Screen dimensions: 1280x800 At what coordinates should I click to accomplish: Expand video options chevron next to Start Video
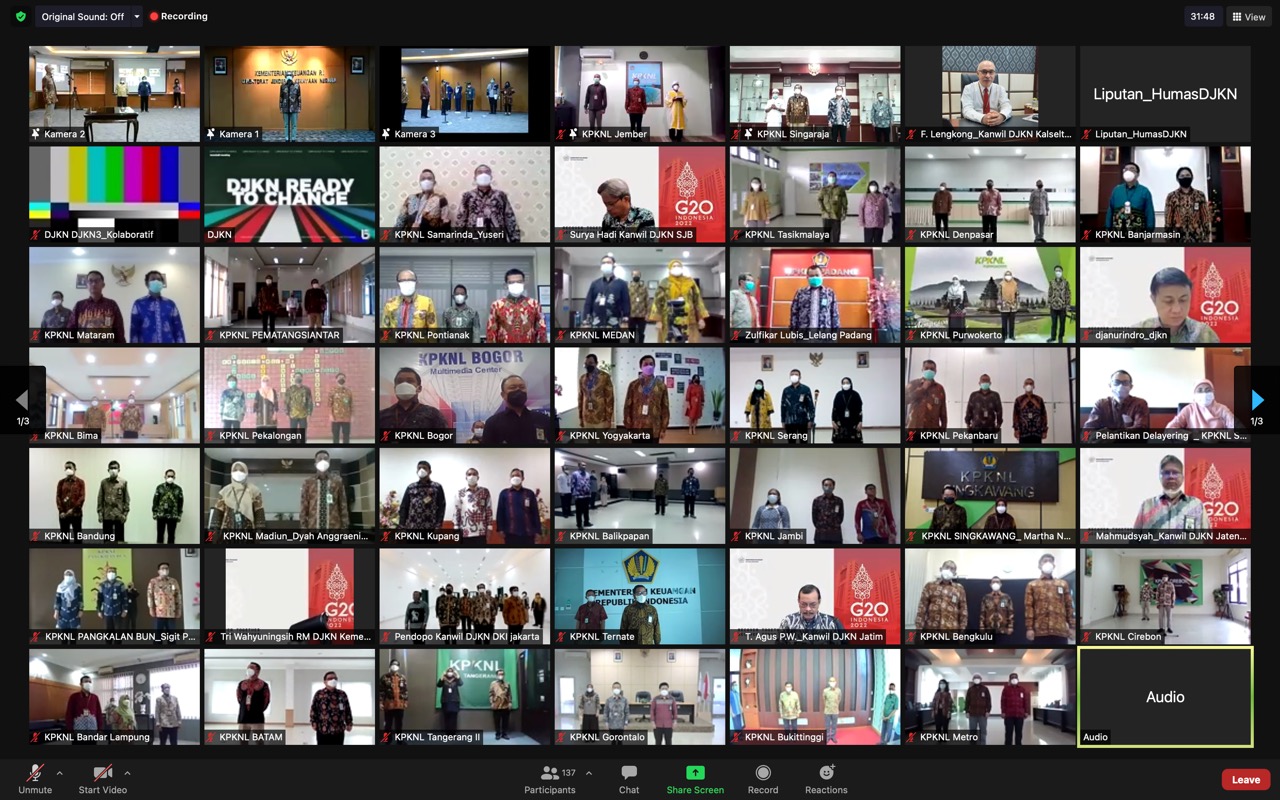tap(127, 773)
